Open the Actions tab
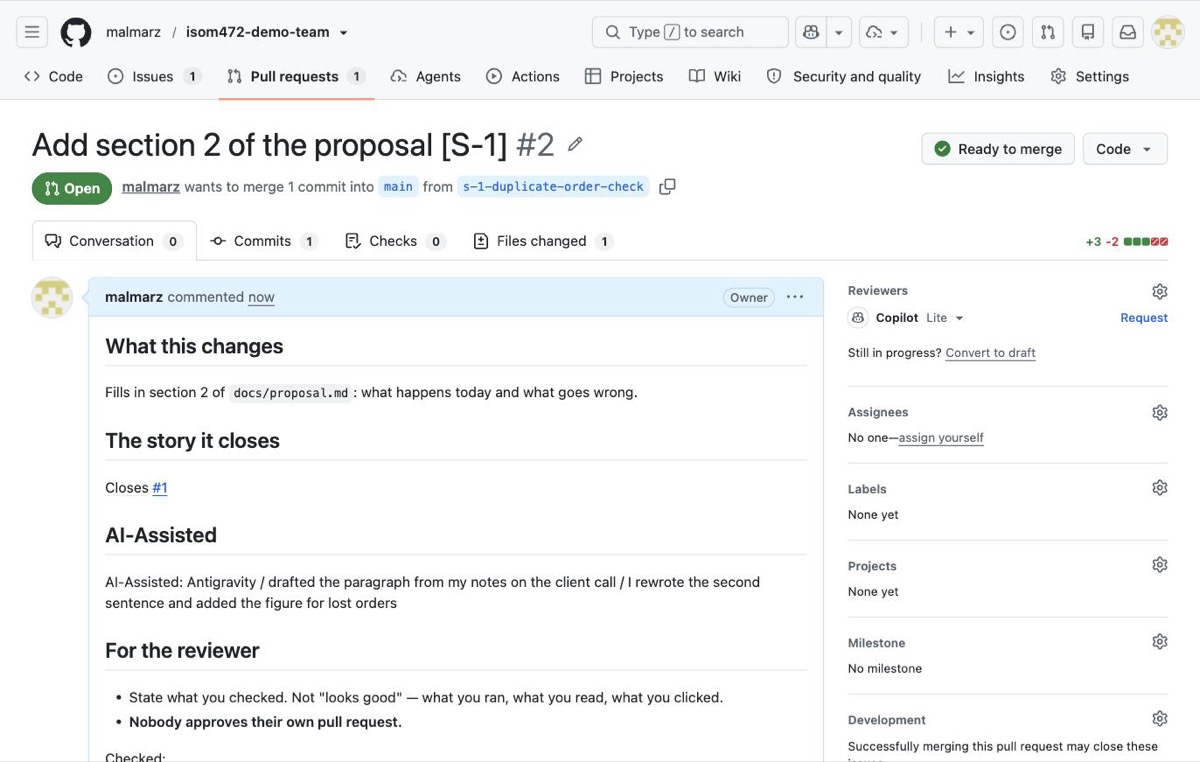This screenshot has width=1200, height=762. [x=523, y=76]
